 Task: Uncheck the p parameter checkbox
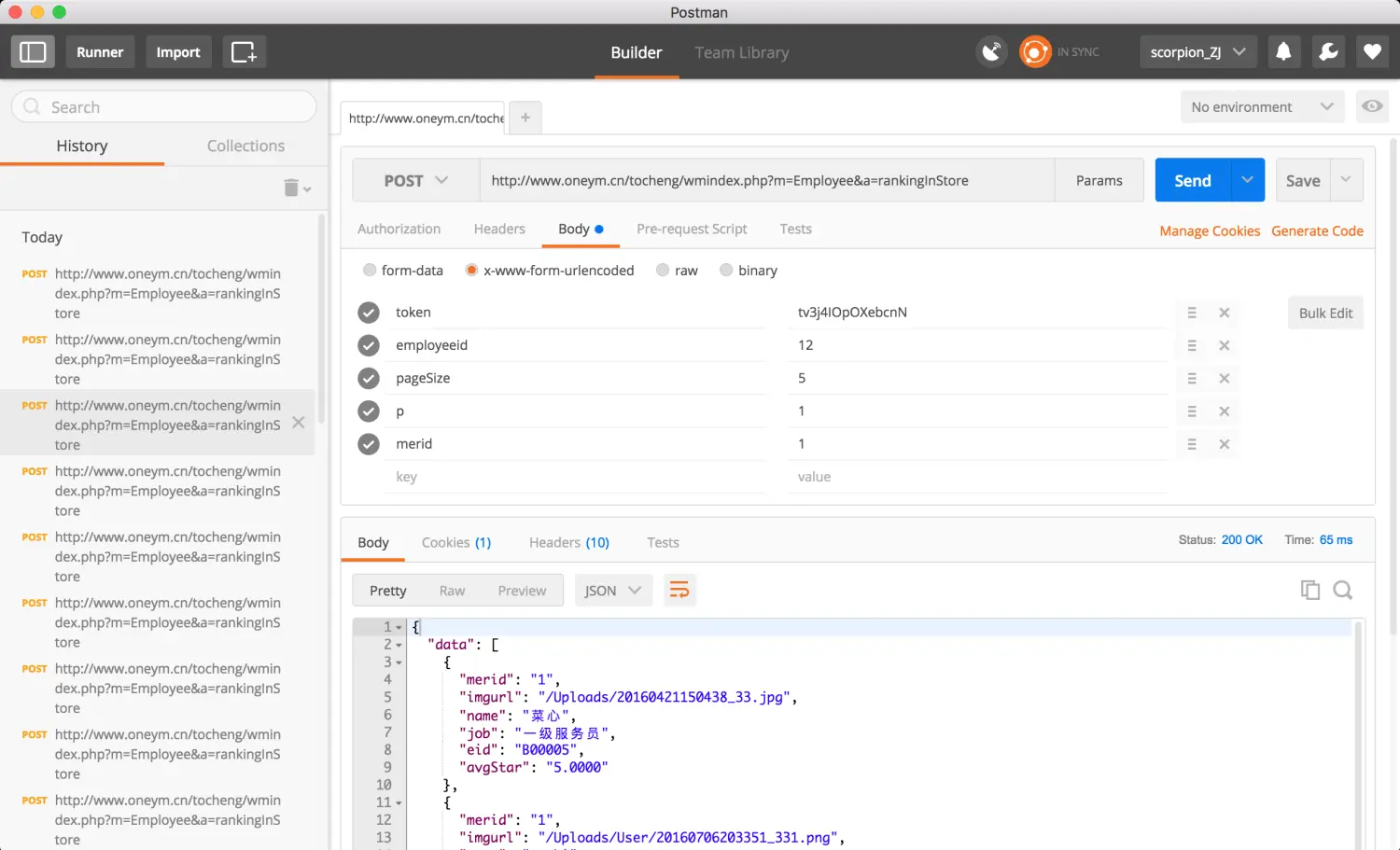click(369, 411)
